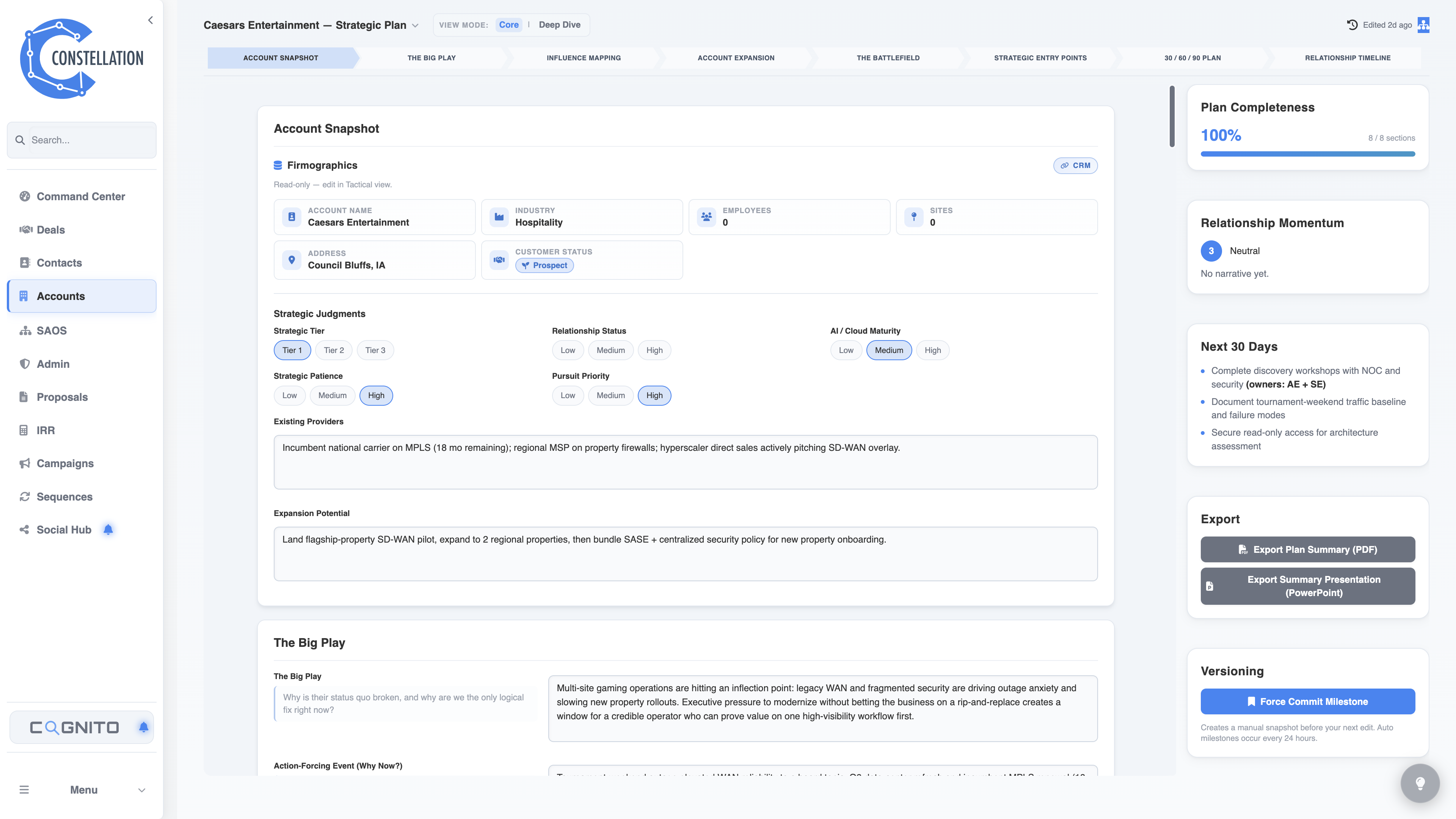
Task: Click Export Summary Presentation (PowerPoint)
Action: (x=1307, y=586)
